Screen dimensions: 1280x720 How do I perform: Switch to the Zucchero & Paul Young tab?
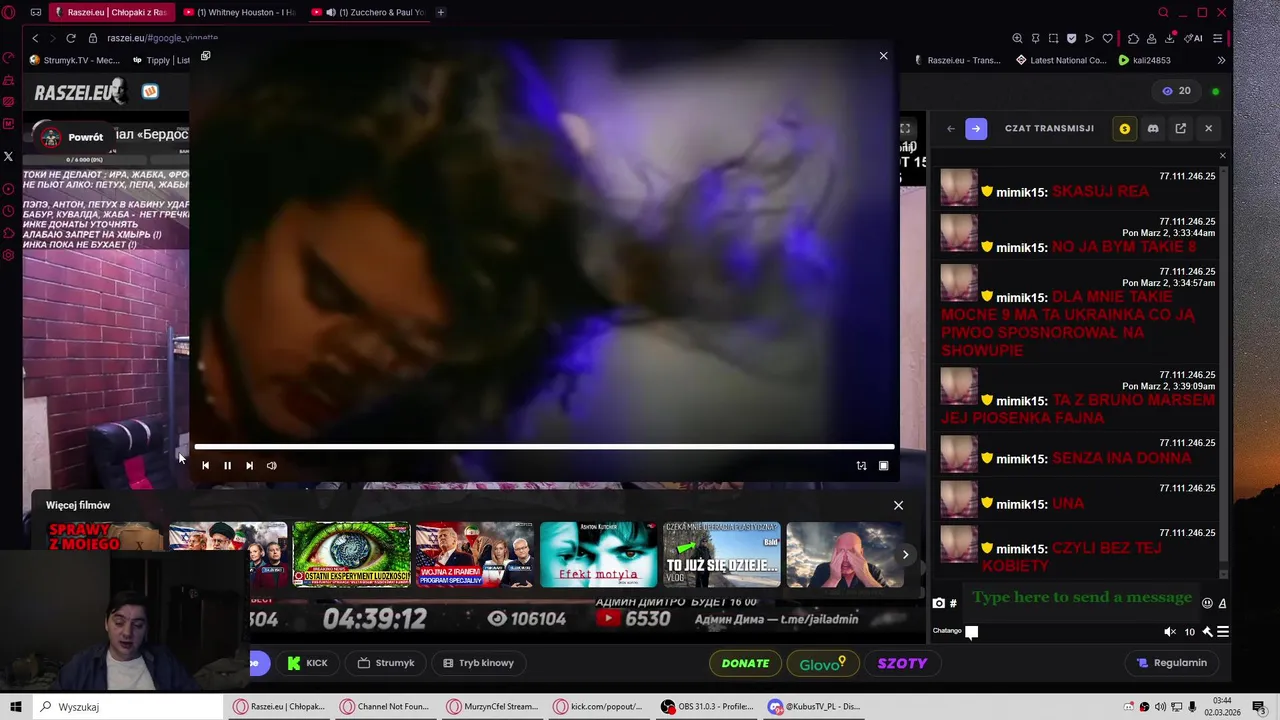pos(368,12)
